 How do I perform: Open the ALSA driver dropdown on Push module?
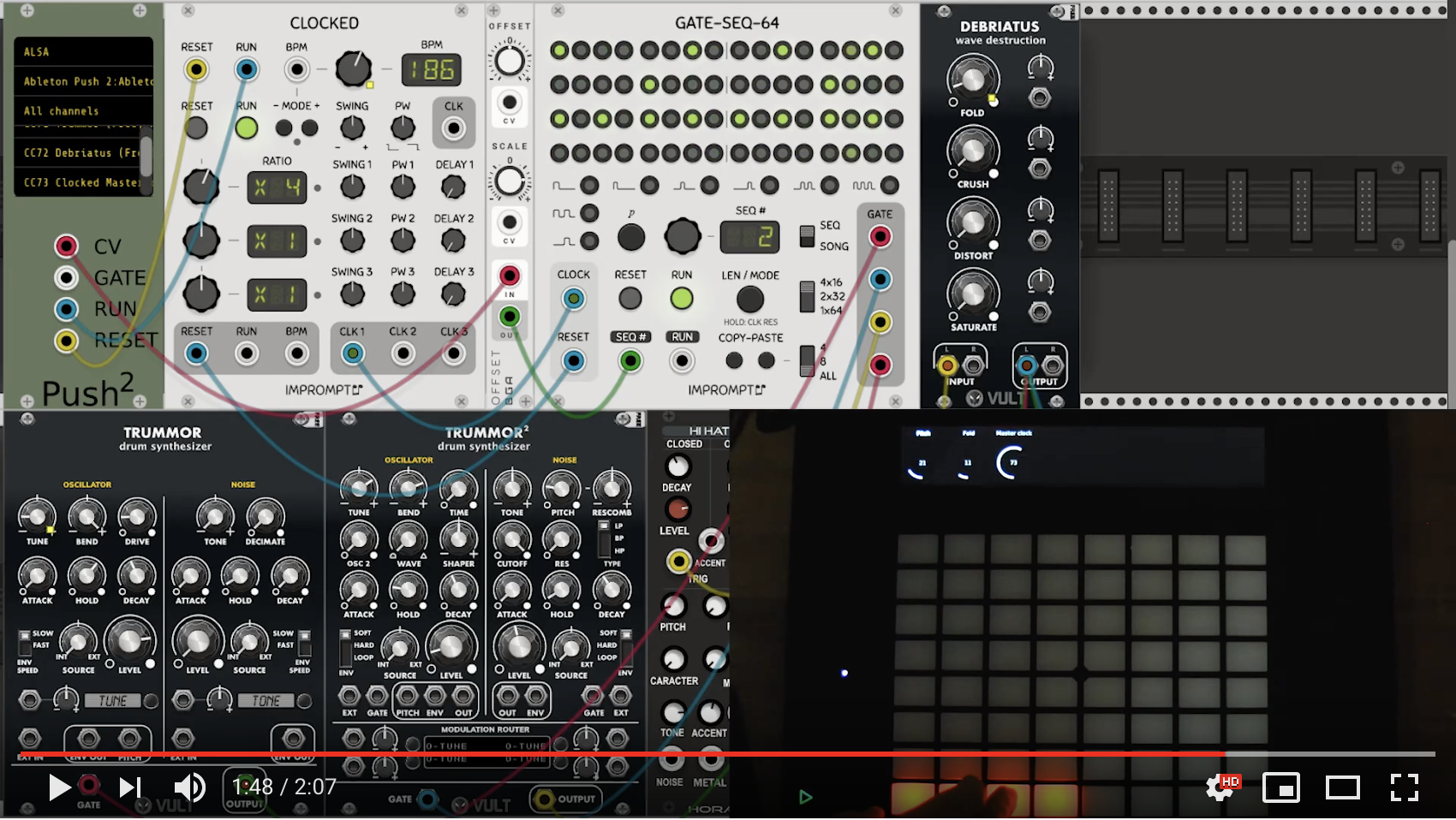pos(83,52)
